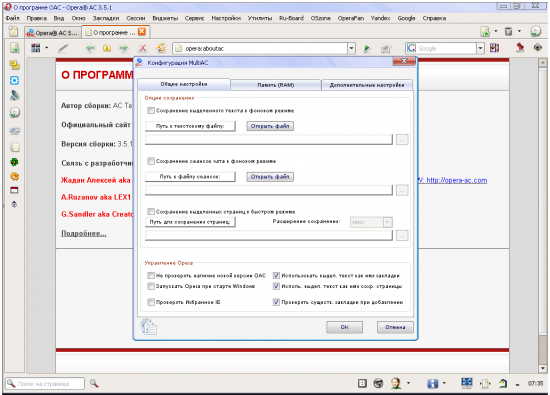Open the Google search engine dropdown arrow
The image size is (550, 395).
[480, 48]
